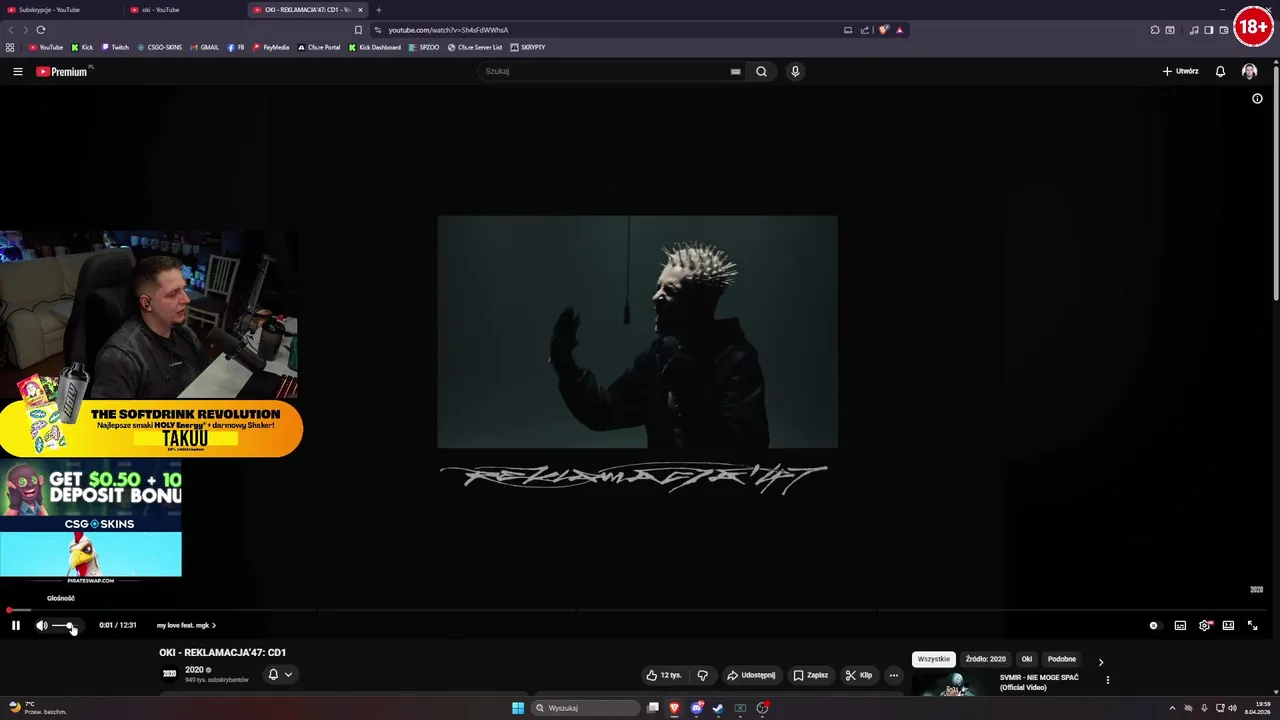
Task: Enter fullscreen mode on the video
Action: (1252, 626)
